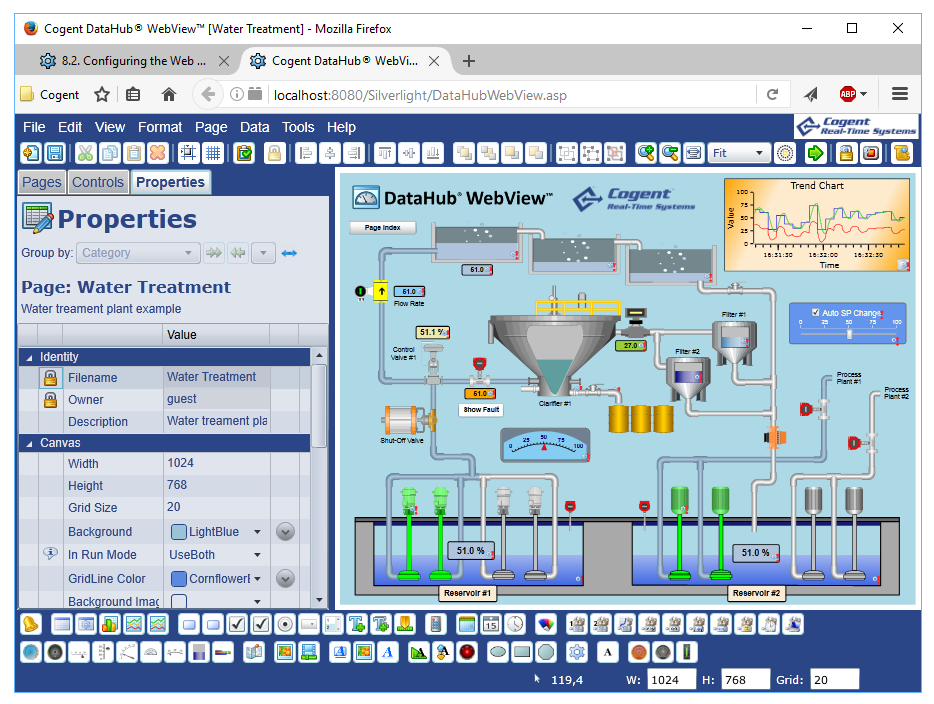This screenshot has height=704, width=934.
Task: Open the Data menu
Action: pyautogui.click(x=254, y=127)
